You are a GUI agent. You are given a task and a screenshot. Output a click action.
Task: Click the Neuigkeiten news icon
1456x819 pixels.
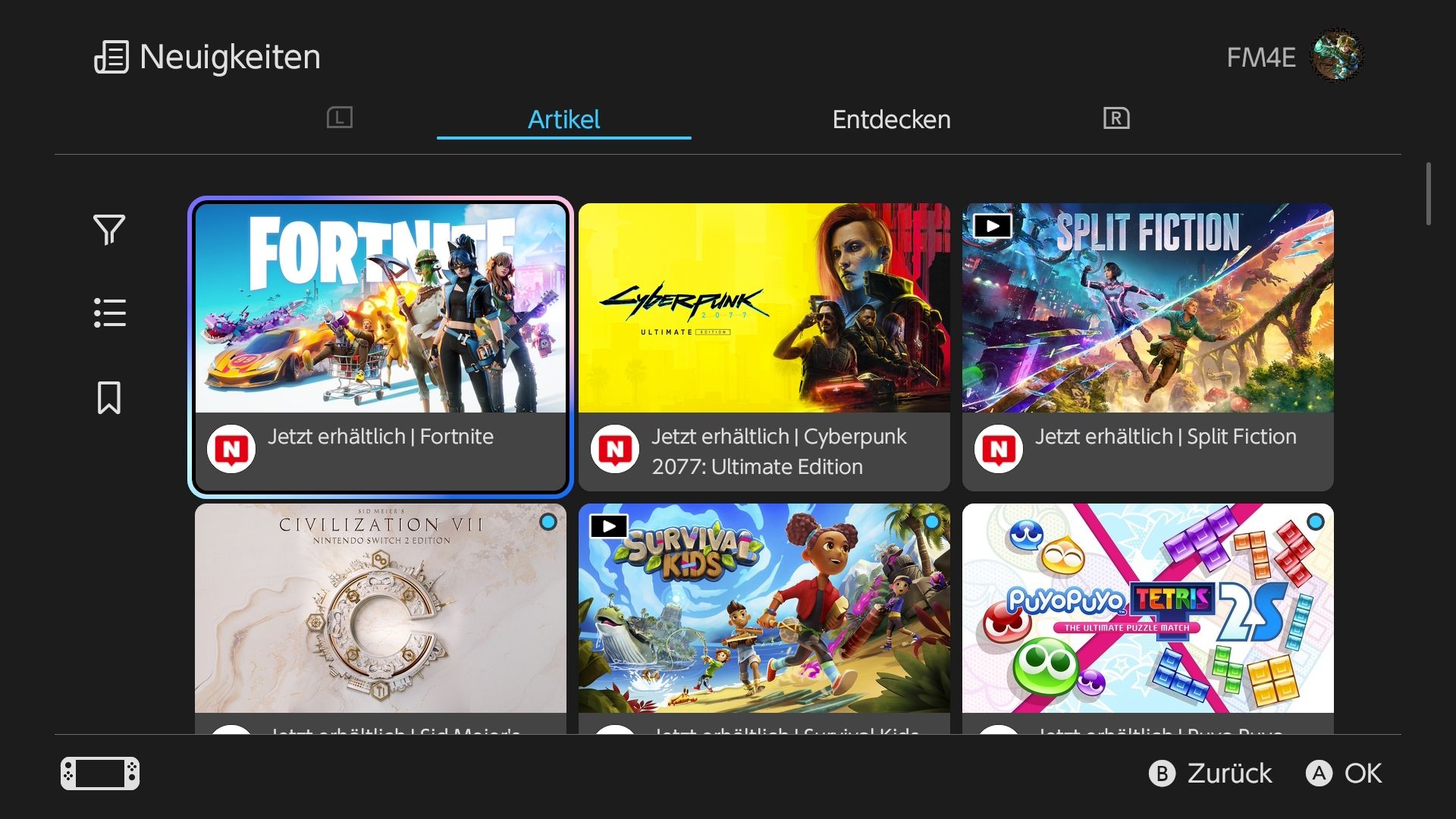click(x=111, y=57)
